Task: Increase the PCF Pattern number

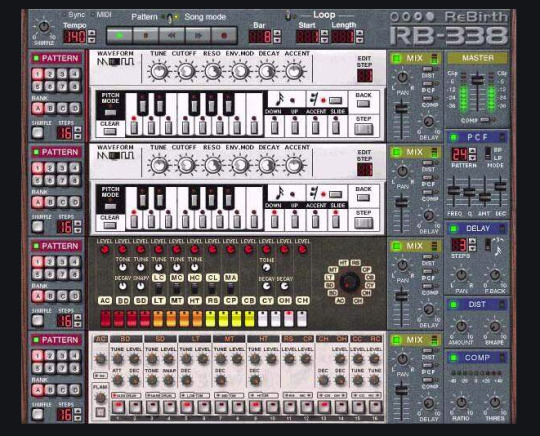Action: 472,150
